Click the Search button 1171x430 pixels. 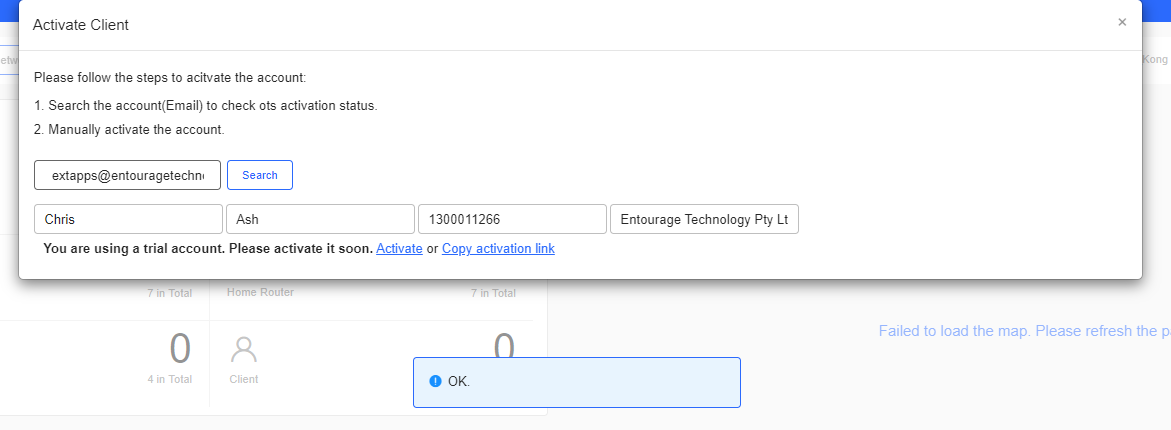point(260,175)
